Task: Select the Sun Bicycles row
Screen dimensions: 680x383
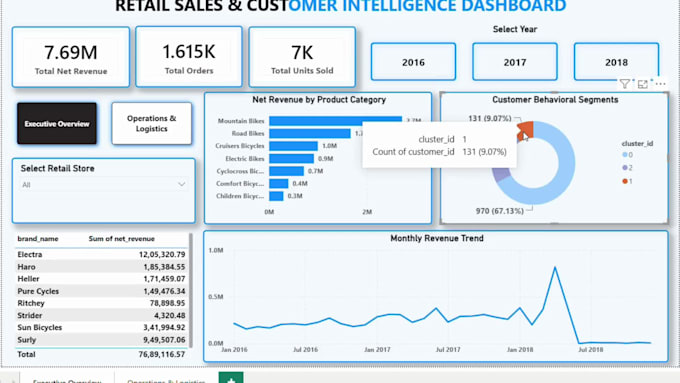Action: (101, 327)
